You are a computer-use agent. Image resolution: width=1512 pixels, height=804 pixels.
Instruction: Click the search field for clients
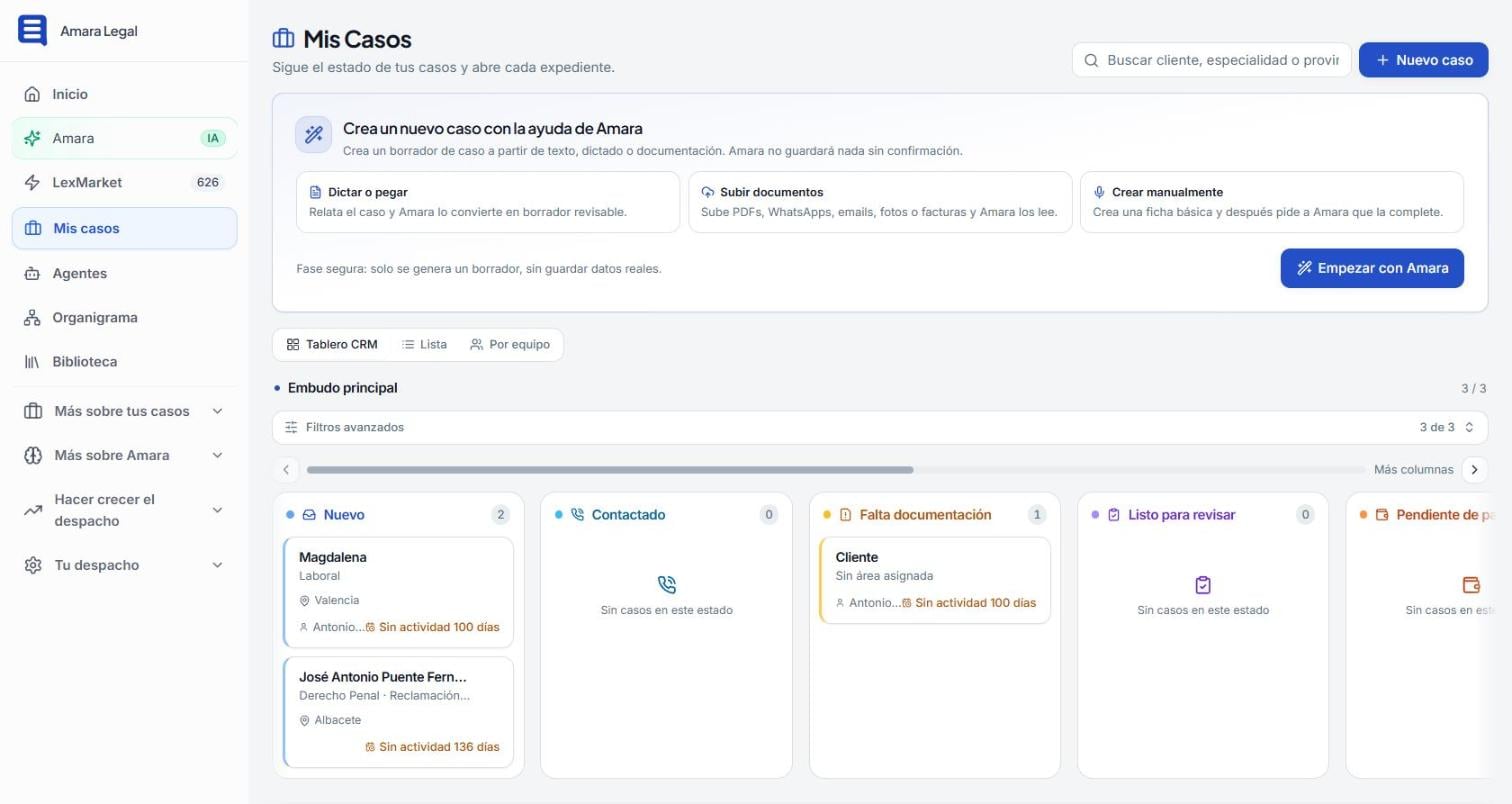pyautogui.click(x=1211, y=60)
